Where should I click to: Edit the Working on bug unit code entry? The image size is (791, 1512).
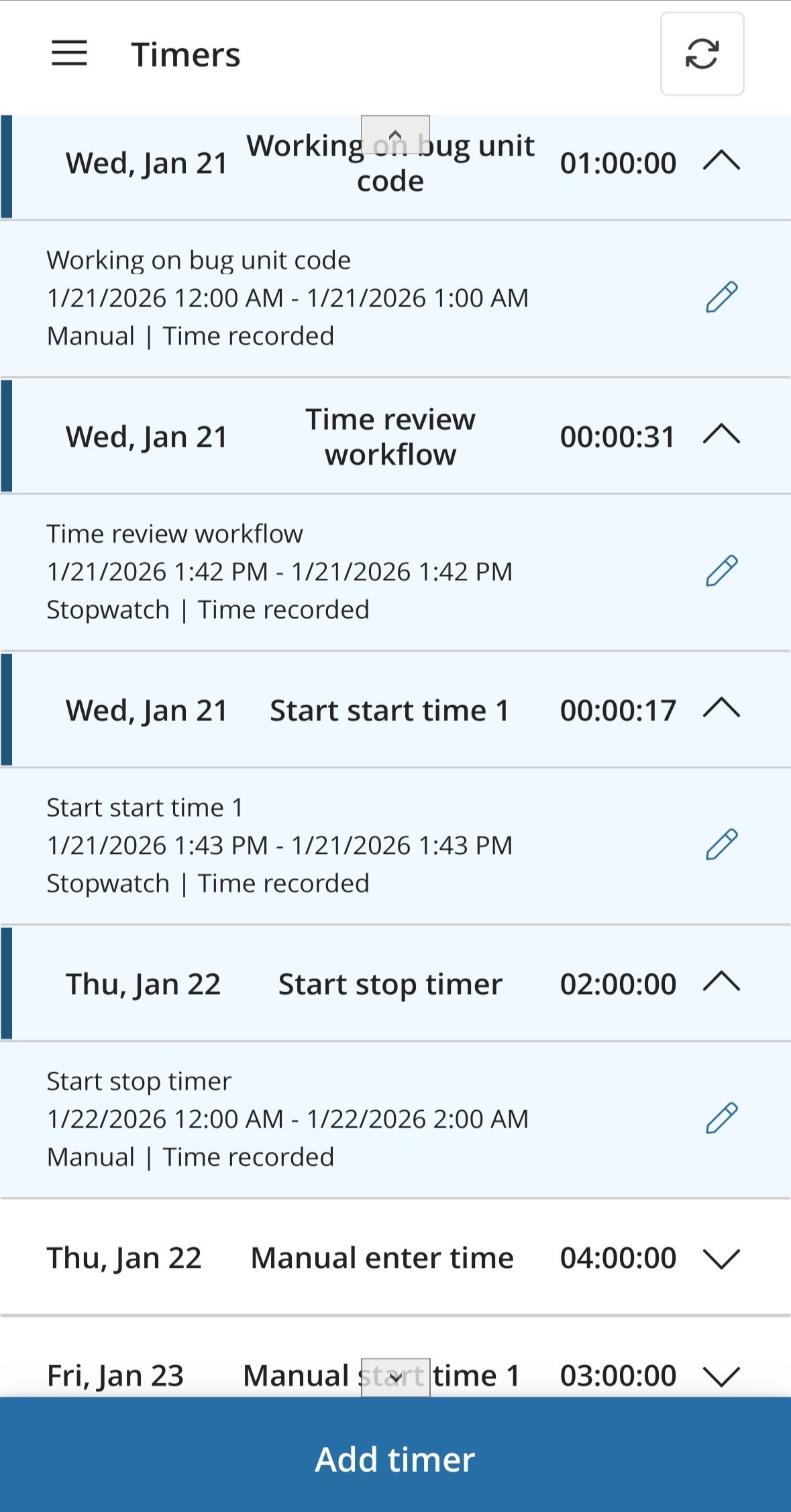[x=721, y=298]
